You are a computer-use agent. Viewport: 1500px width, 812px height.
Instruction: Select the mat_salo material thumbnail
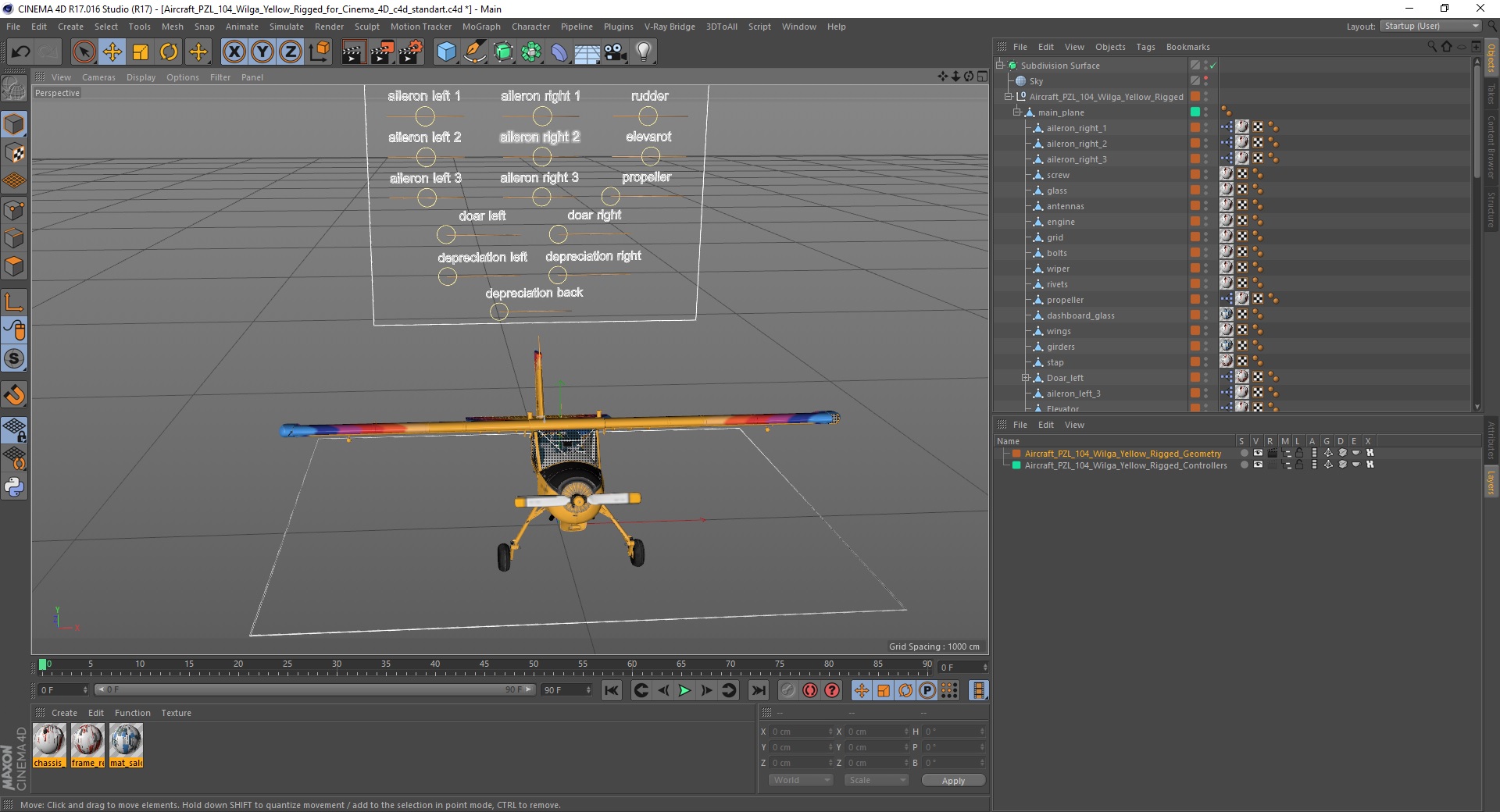(126, 745)
